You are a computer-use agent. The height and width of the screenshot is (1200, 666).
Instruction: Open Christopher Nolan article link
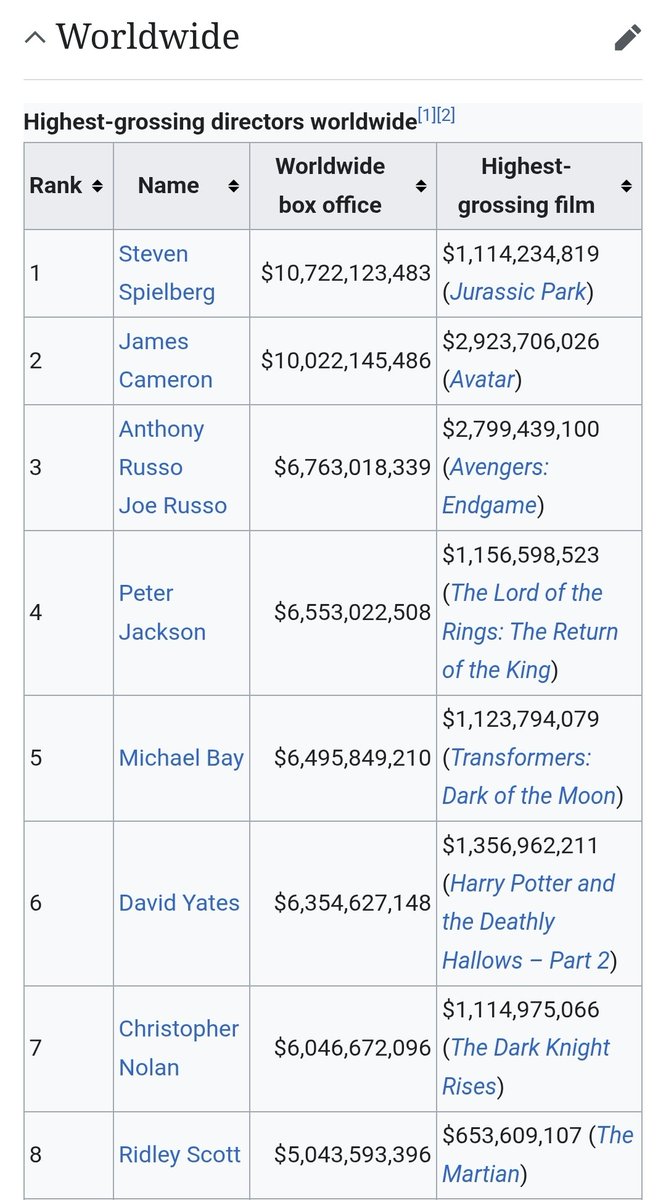click(179, 1048)
